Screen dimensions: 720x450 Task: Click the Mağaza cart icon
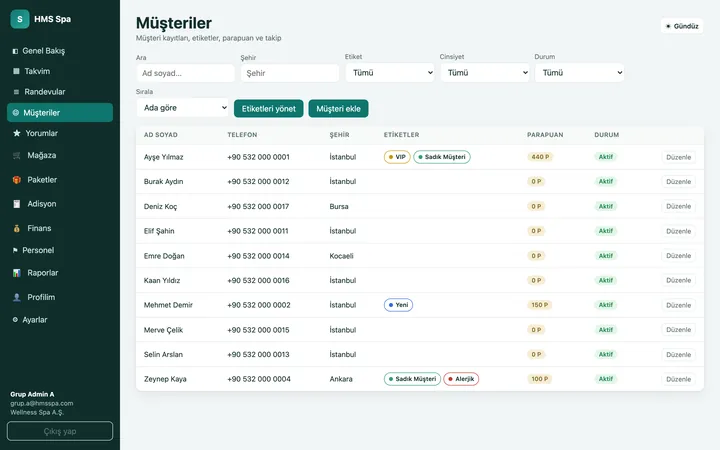pos(17,156)
